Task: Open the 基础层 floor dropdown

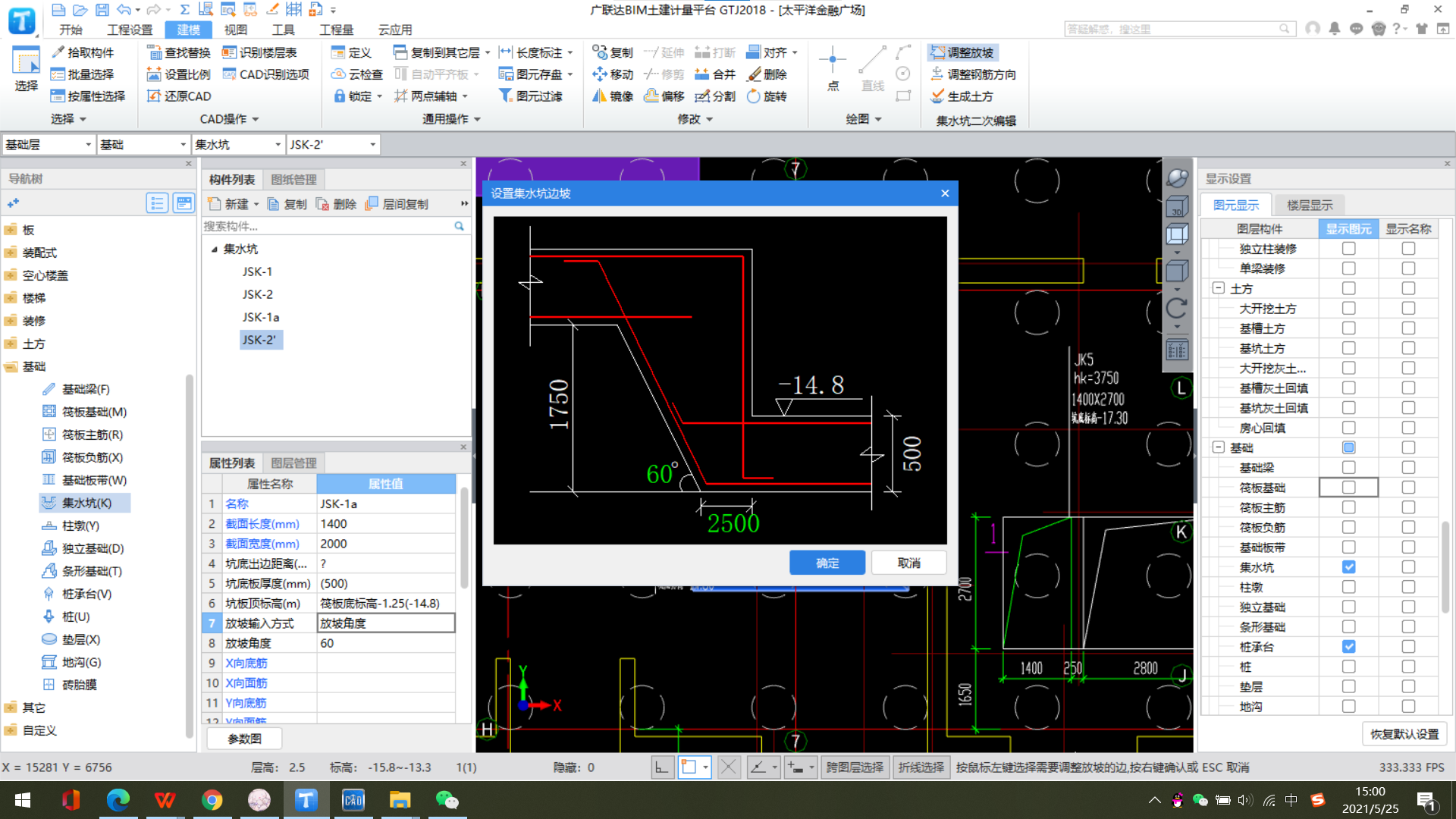Action: (x=88, y=145)
